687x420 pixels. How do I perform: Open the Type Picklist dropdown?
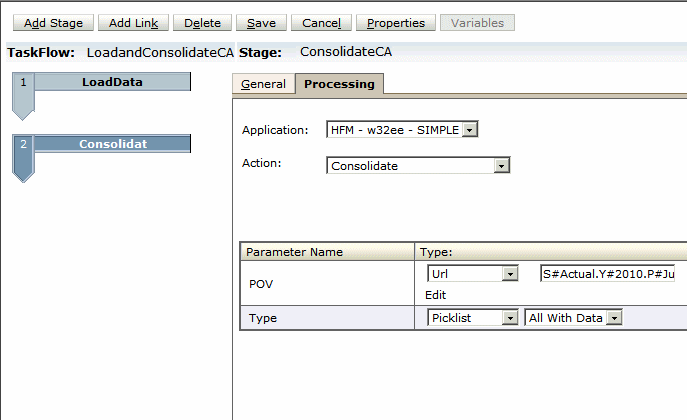(510, 317)
